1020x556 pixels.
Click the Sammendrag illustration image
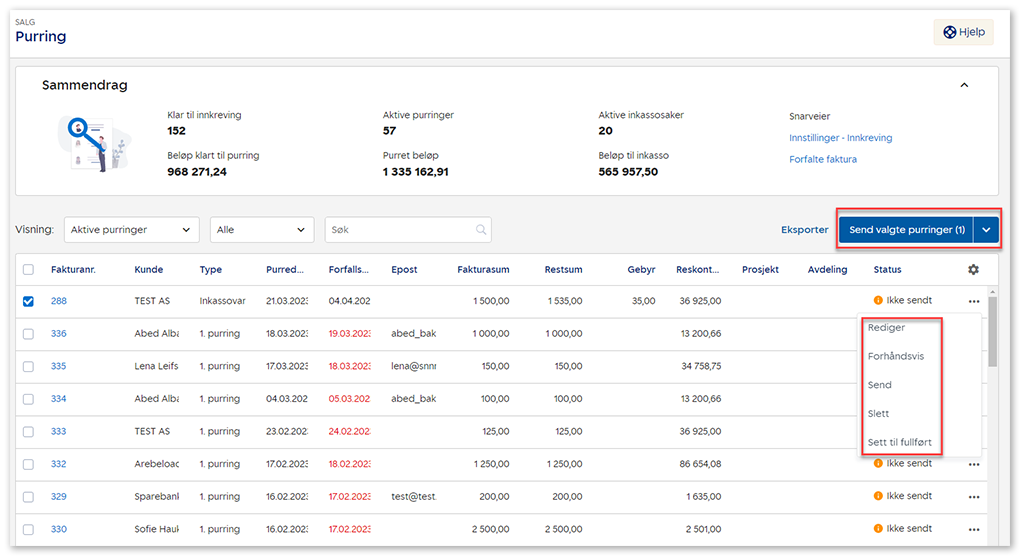[93, 142]
